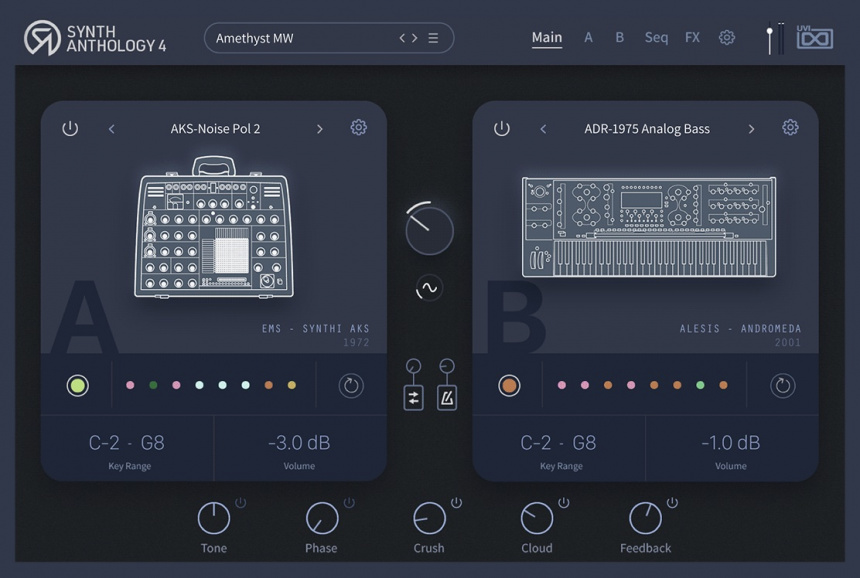Switch to the A tab
This screenshot has width=860, height=578.
589,37
